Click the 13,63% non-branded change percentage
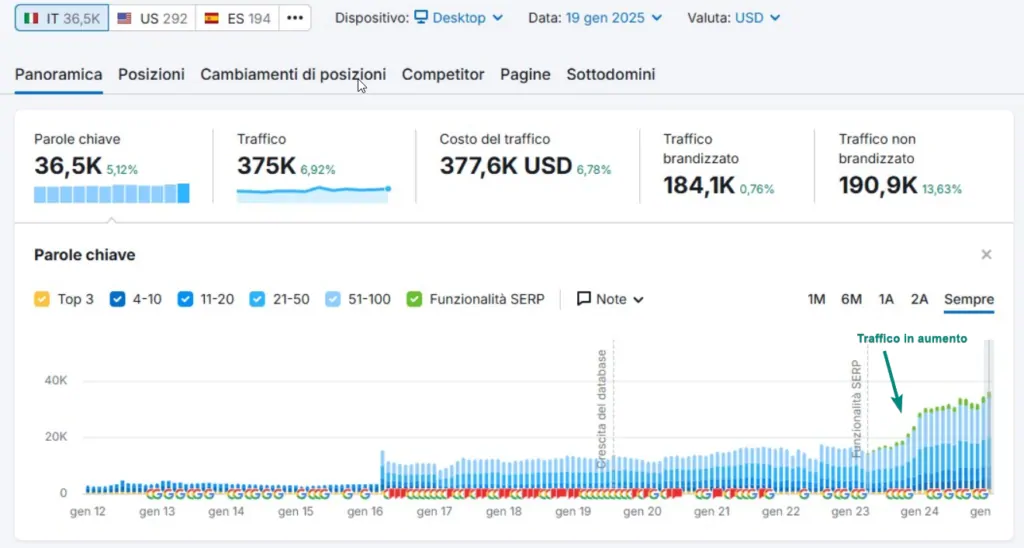The height and width of the screenshot is (548, 1024). click(942, 189)
